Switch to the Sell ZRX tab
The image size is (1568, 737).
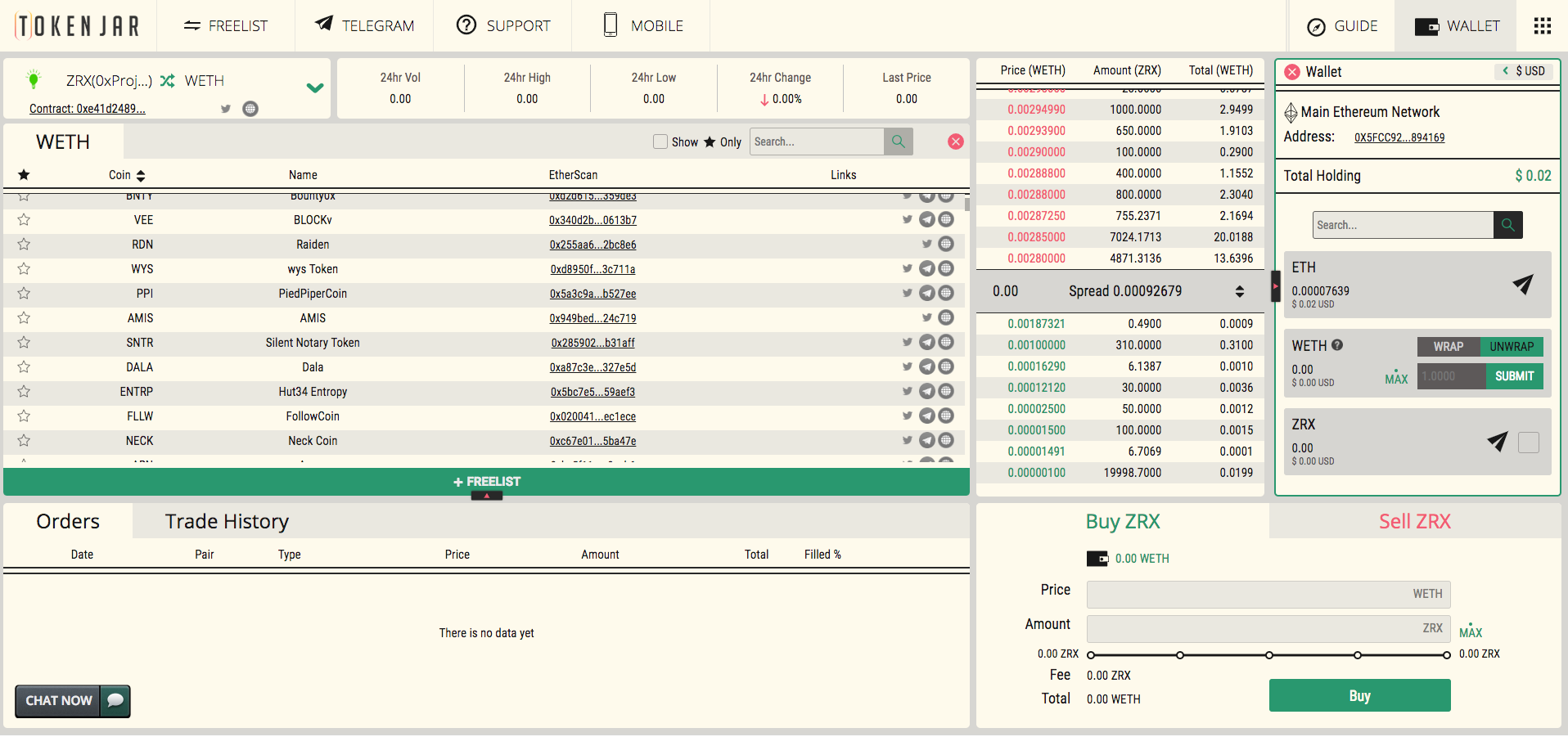click(x=1415, y=521)
